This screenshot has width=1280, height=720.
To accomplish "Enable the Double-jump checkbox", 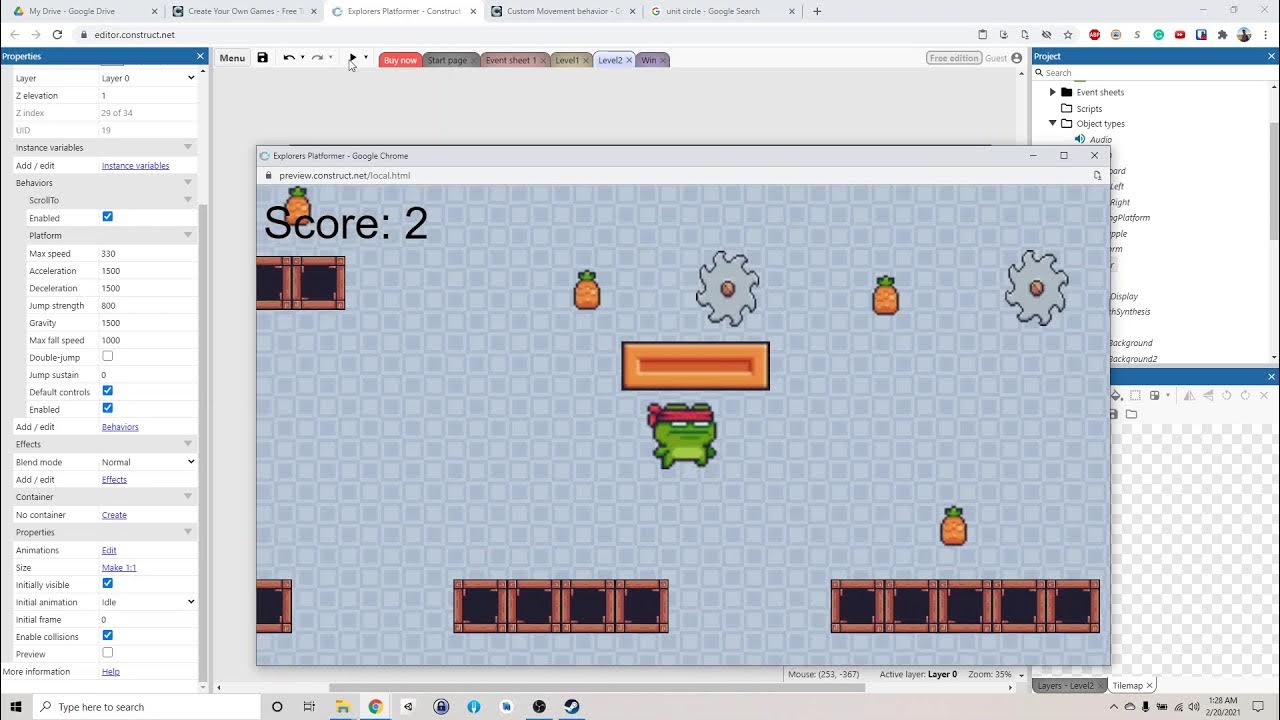I will pyautogui.click(x=108, y=356).
